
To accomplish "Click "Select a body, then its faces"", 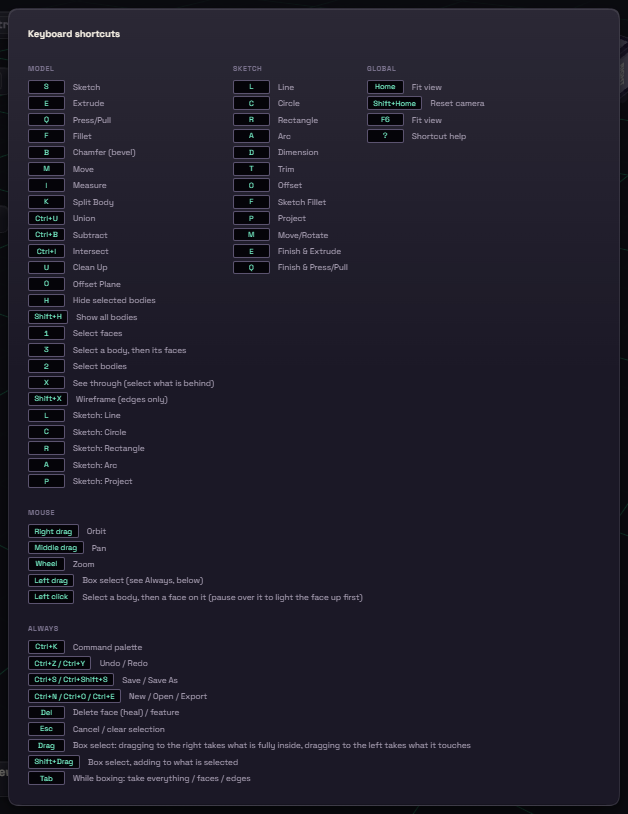I will (129, 350).
